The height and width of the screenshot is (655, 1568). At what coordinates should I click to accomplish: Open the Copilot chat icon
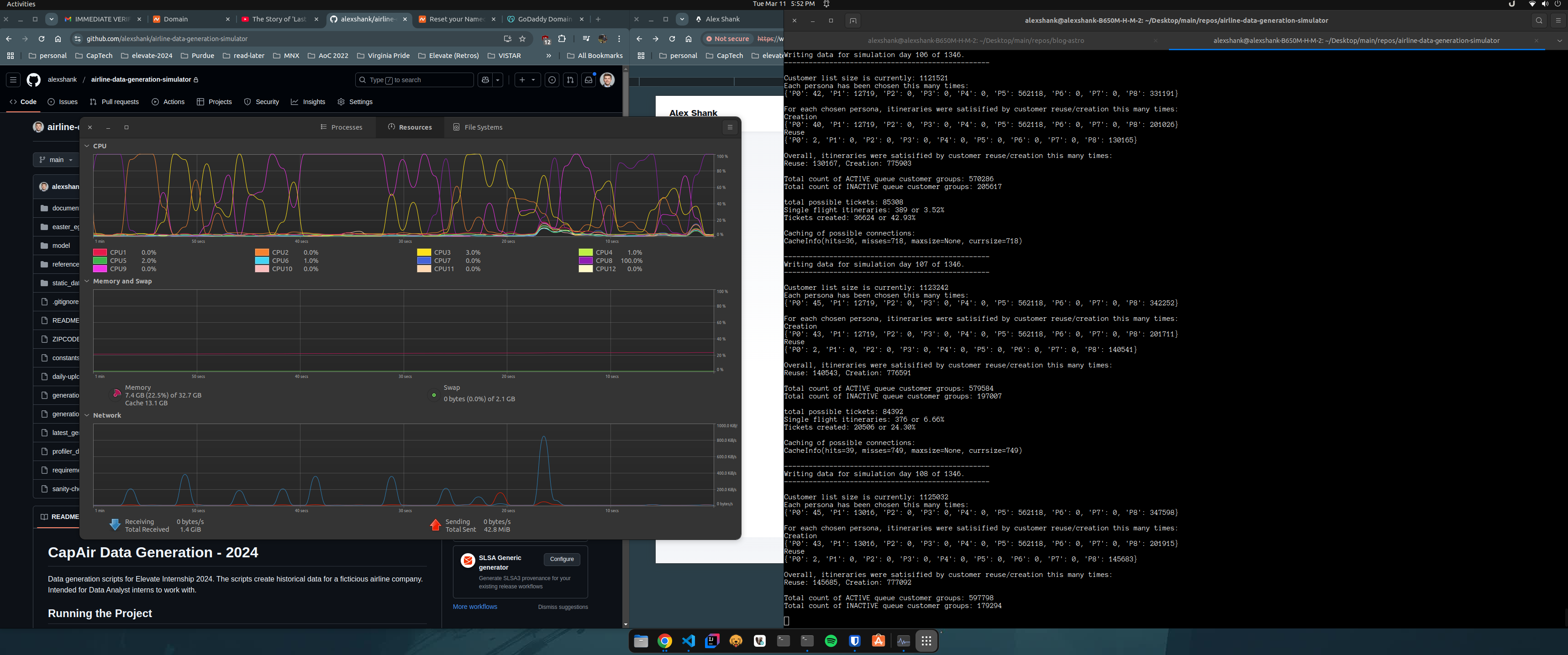(x=485, y=80)
